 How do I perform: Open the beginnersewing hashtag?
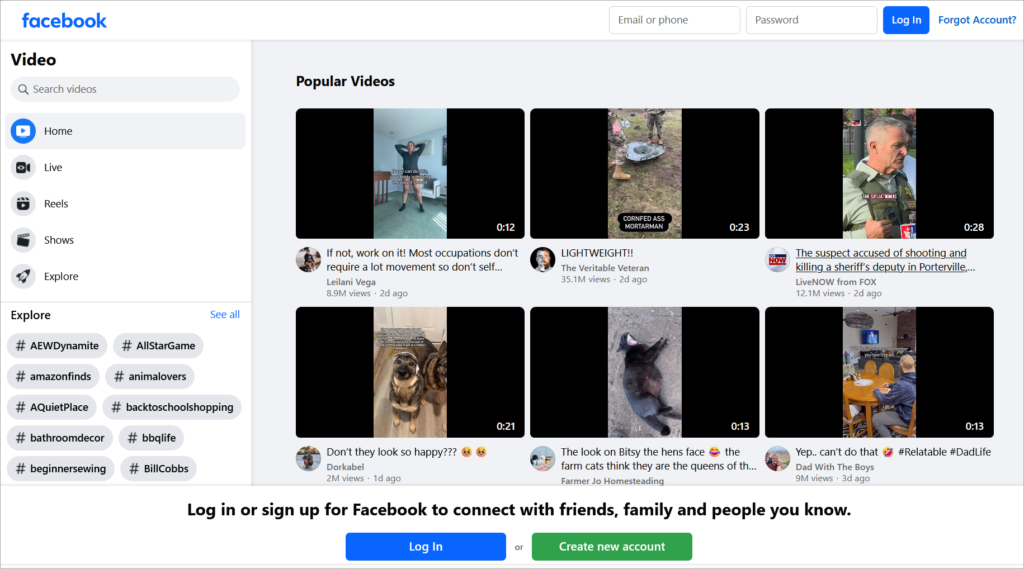click(61, 468)
